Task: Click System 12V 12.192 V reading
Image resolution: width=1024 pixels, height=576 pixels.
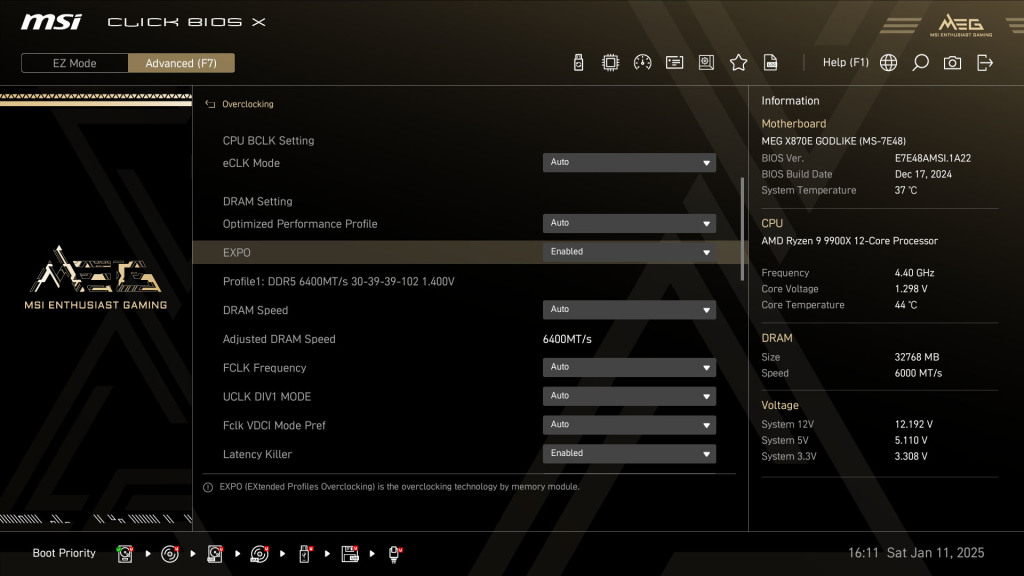Action: [914, 424]
